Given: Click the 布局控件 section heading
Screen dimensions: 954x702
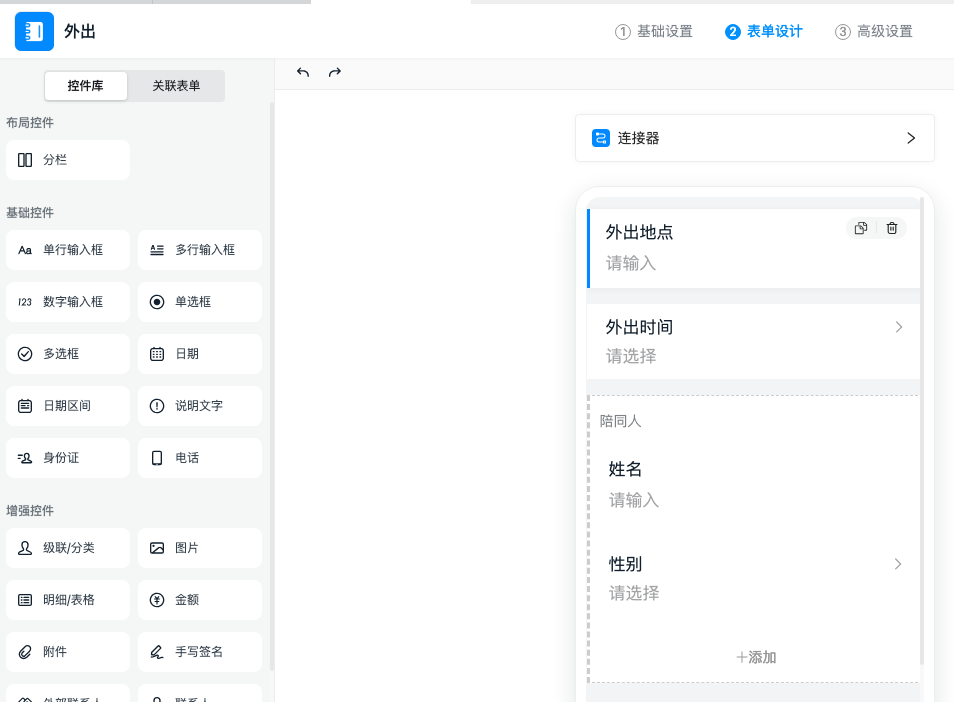Looking at the screenshot, I should pyautogui.click(x=30, y=123).
